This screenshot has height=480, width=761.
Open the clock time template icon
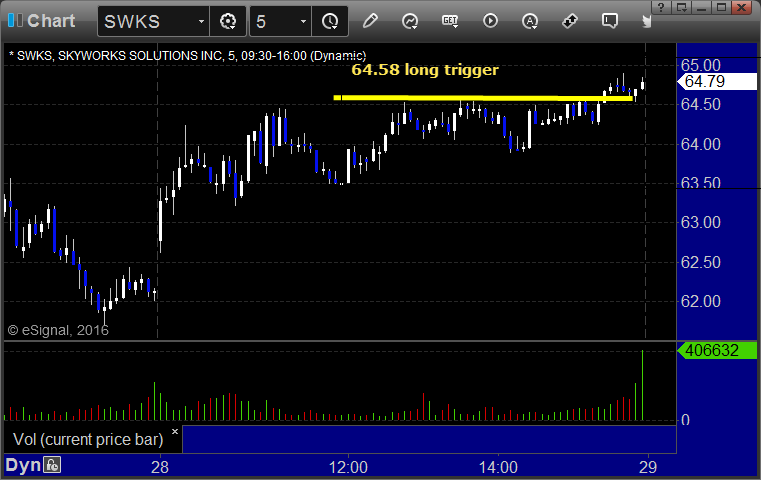click(330, 21)
